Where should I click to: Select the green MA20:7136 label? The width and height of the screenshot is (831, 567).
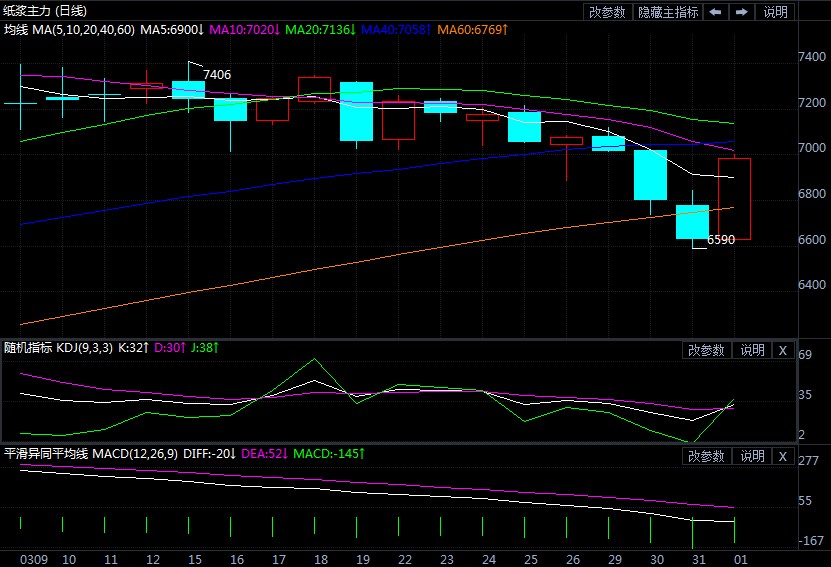pos(322,31)
